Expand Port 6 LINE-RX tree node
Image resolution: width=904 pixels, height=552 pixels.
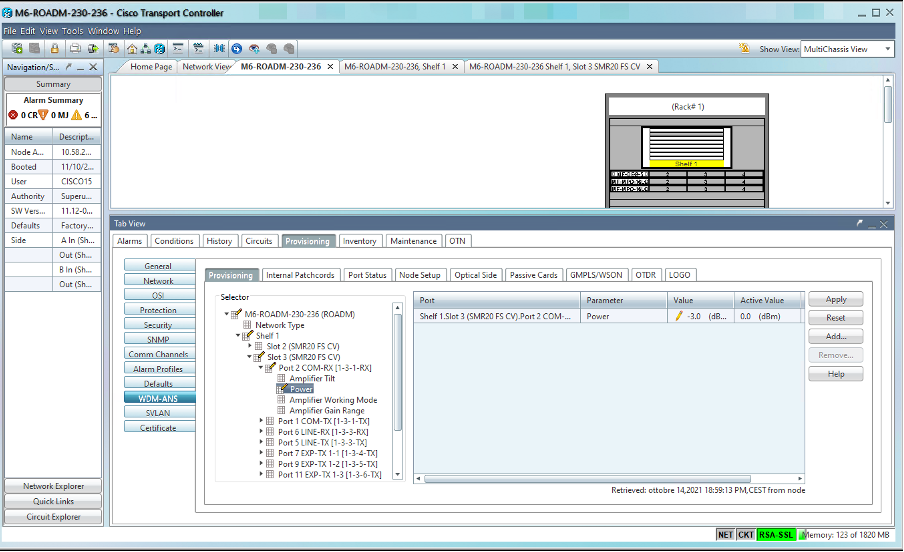click(x=261, y=431)
